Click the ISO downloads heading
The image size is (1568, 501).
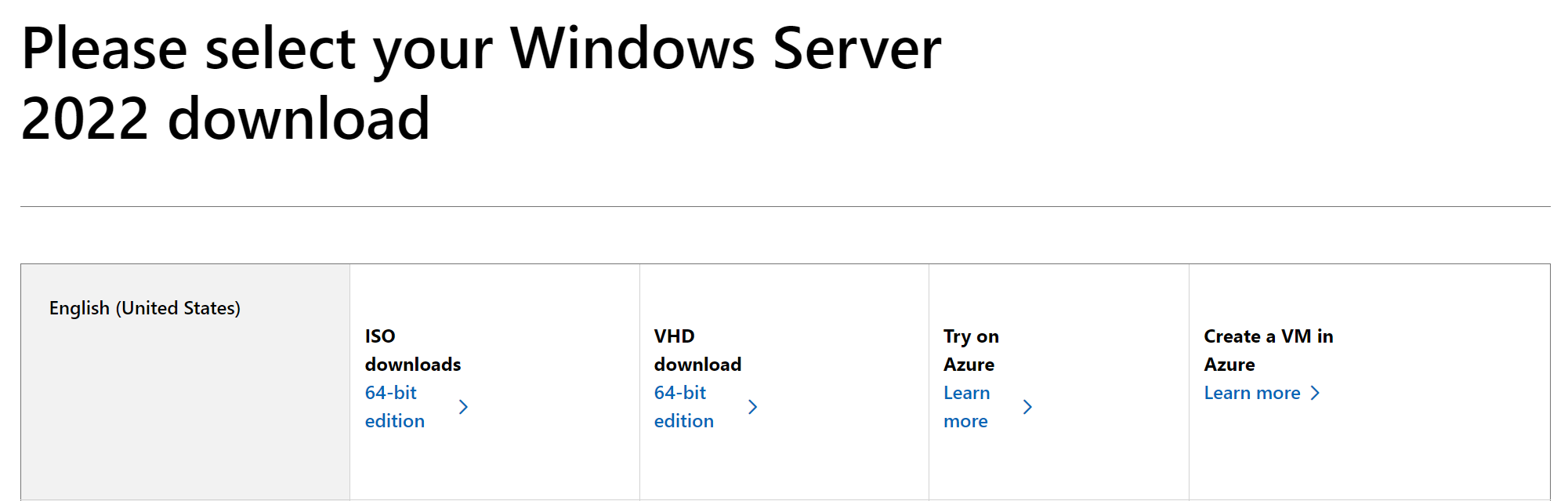(x=412, y=350)
